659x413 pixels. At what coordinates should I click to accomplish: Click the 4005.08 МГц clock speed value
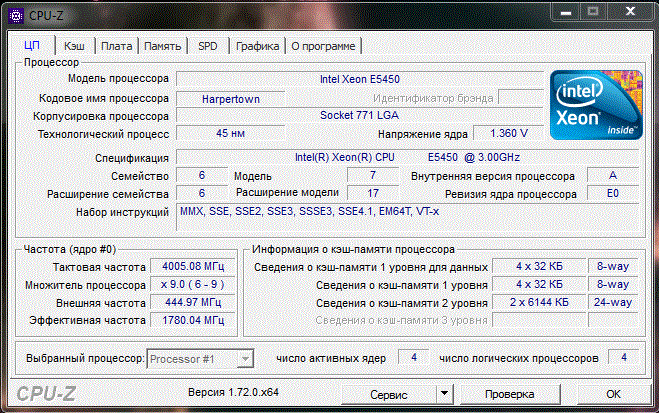(193, 266)
